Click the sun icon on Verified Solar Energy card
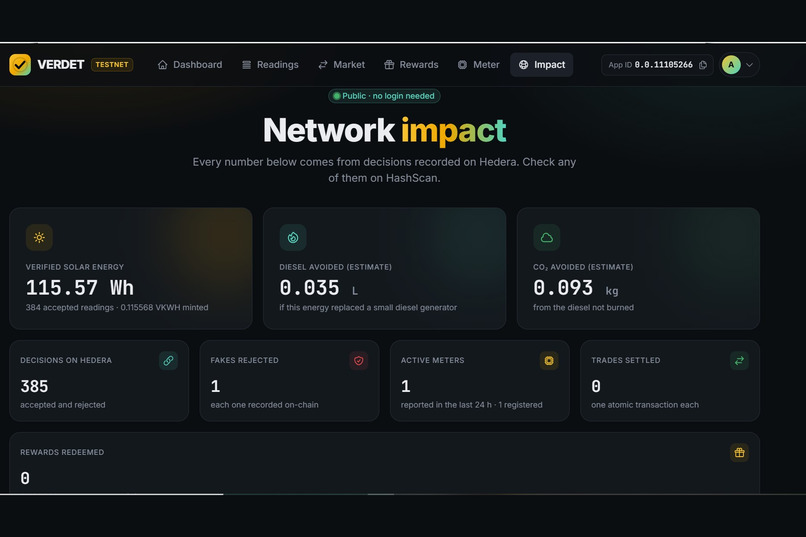806x537 pixels. click(x=39, y=237)
